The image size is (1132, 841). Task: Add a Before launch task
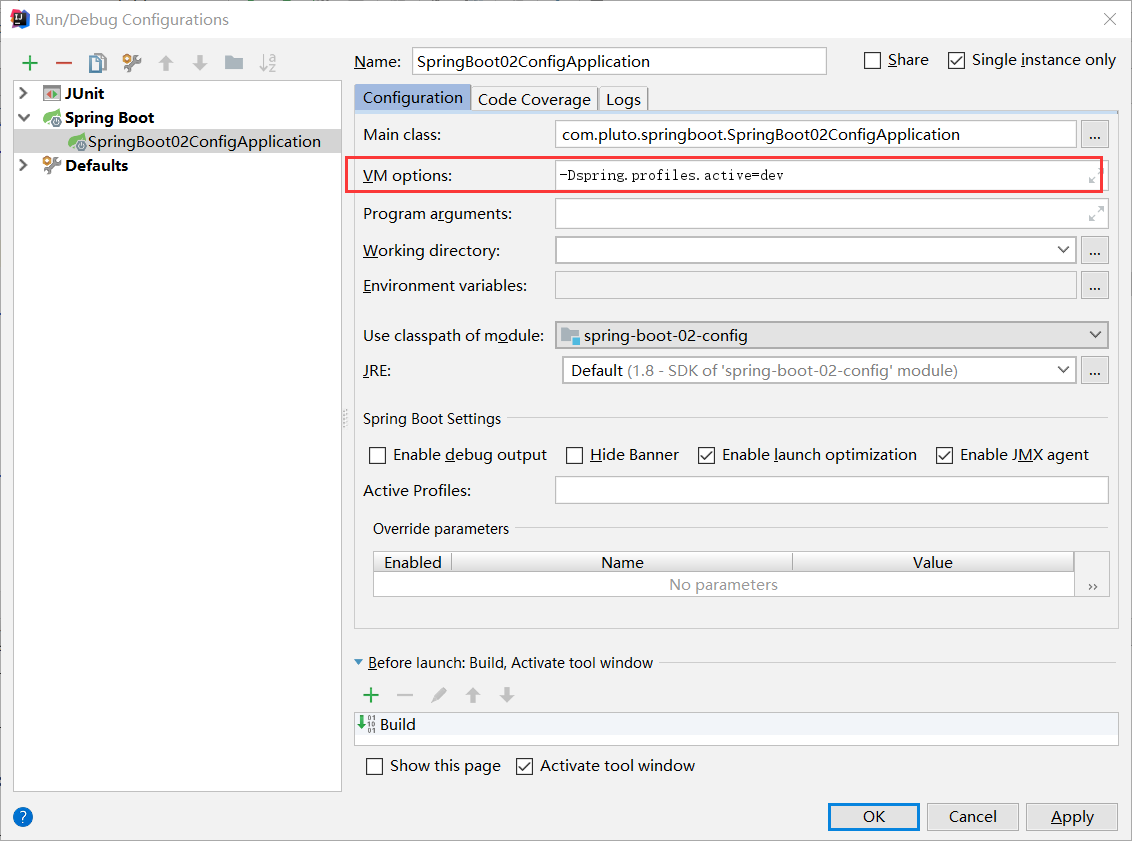tap(371, 695)
